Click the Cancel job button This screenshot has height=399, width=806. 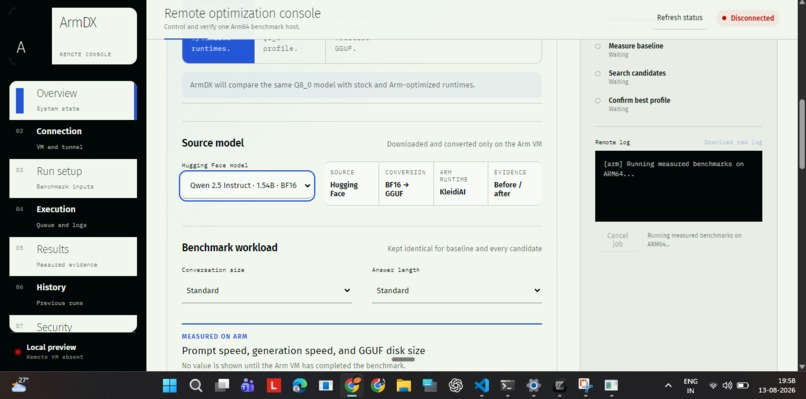[x=617, y=240]
